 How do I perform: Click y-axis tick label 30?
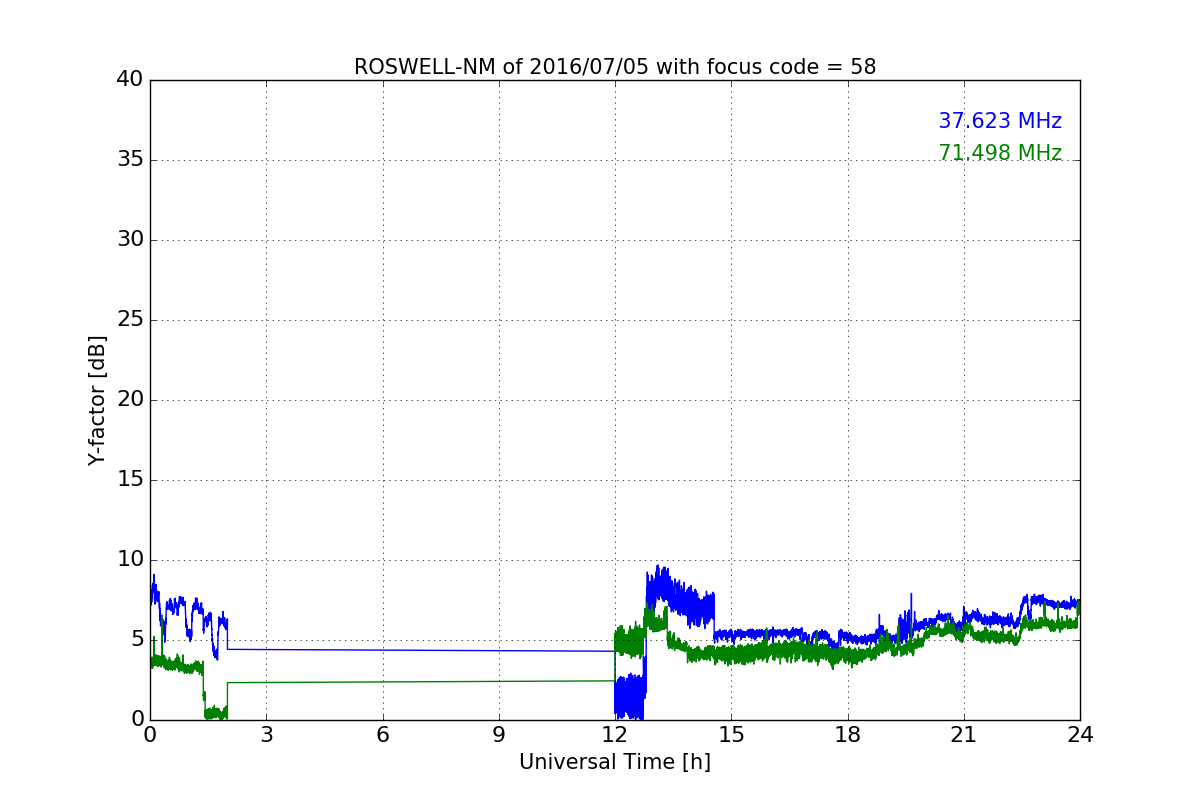coord(130,239)
